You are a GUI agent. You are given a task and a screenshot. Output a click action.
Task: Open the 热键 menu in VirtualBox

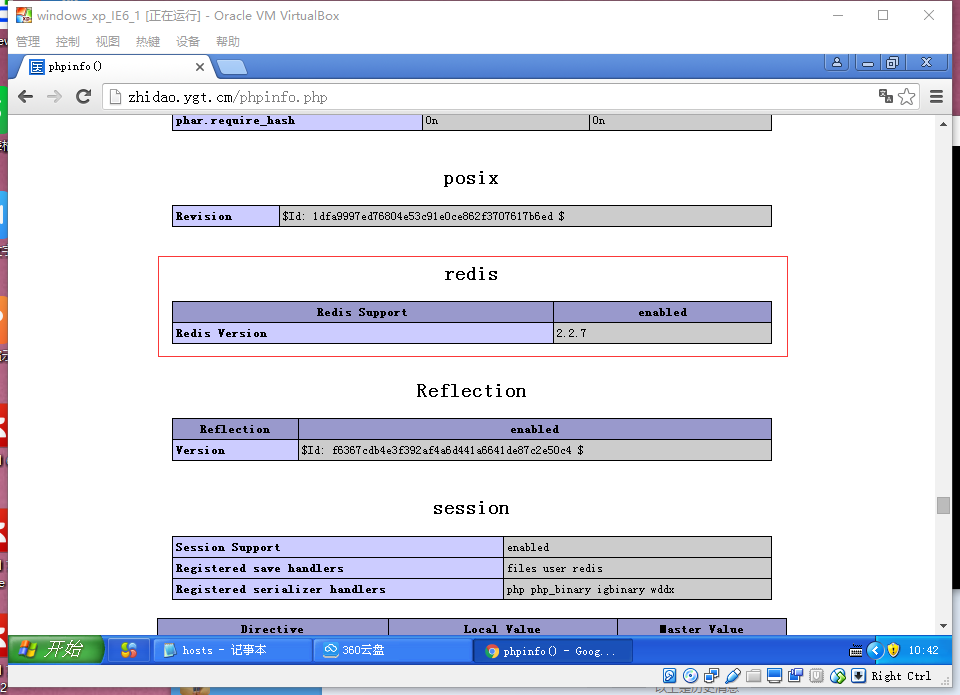(x=148, y=42)
